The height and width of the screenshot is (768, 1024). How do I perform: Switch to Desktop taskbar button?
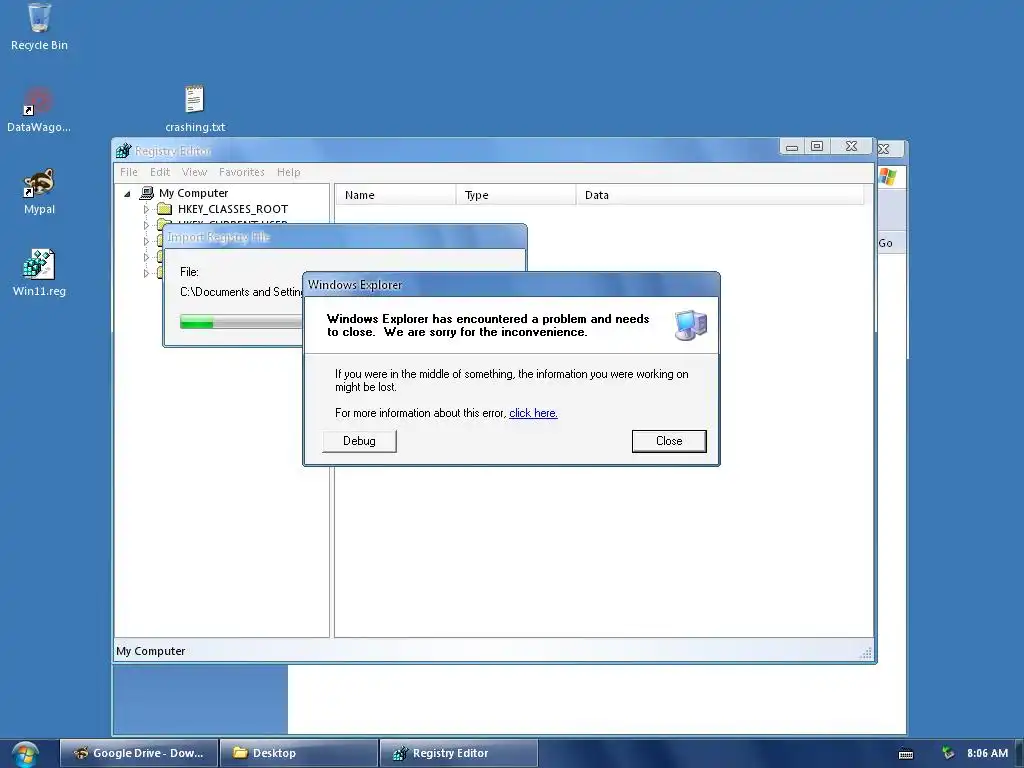click(298, 753)
